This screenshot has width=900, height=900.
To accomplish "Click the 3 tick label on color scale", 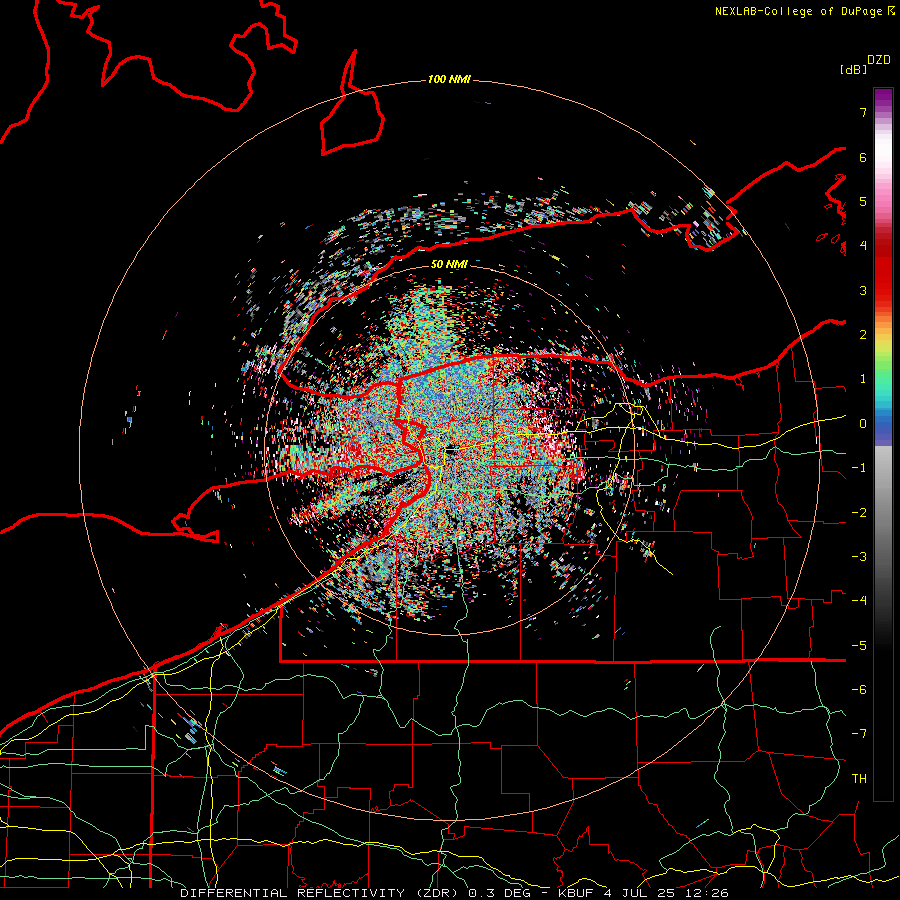I will [863, 290].
